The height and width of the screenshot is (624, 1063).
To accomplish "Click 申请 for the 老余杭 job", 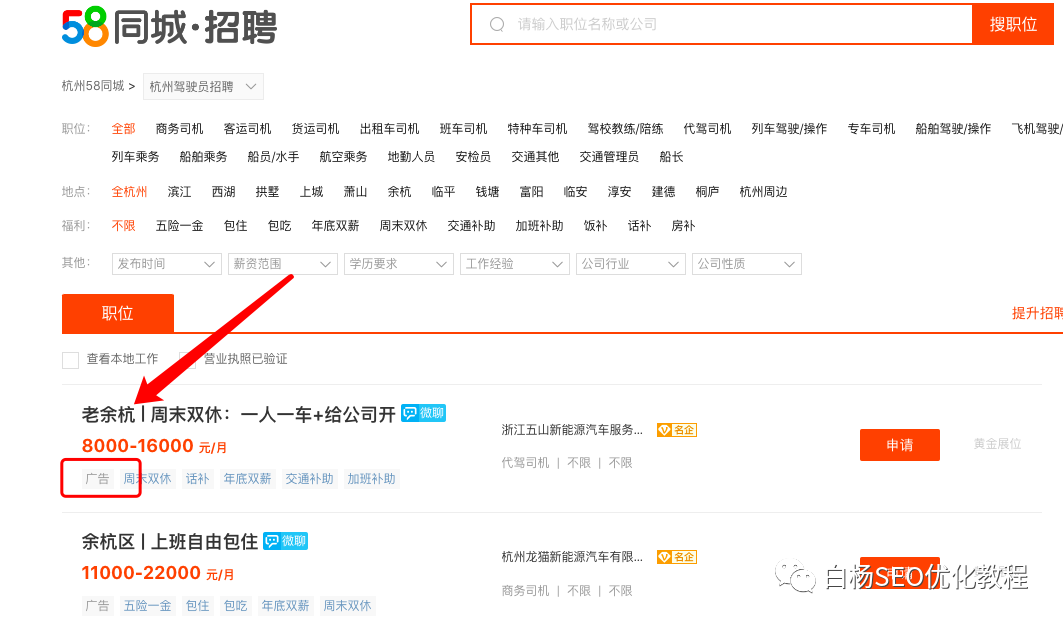I will point(900,445).
